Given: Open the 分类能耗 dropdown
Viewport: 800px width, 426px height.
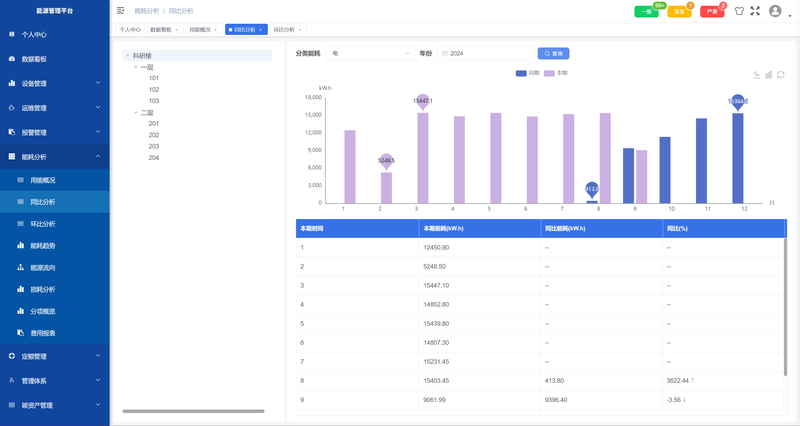Looking at the screenshot, I should tap(370, 54).
